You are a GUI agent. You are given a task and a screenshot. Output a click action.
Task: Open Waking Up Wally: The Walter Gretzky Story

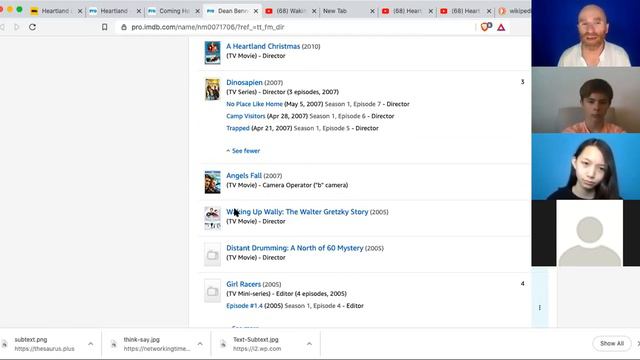tap(297, 212)
